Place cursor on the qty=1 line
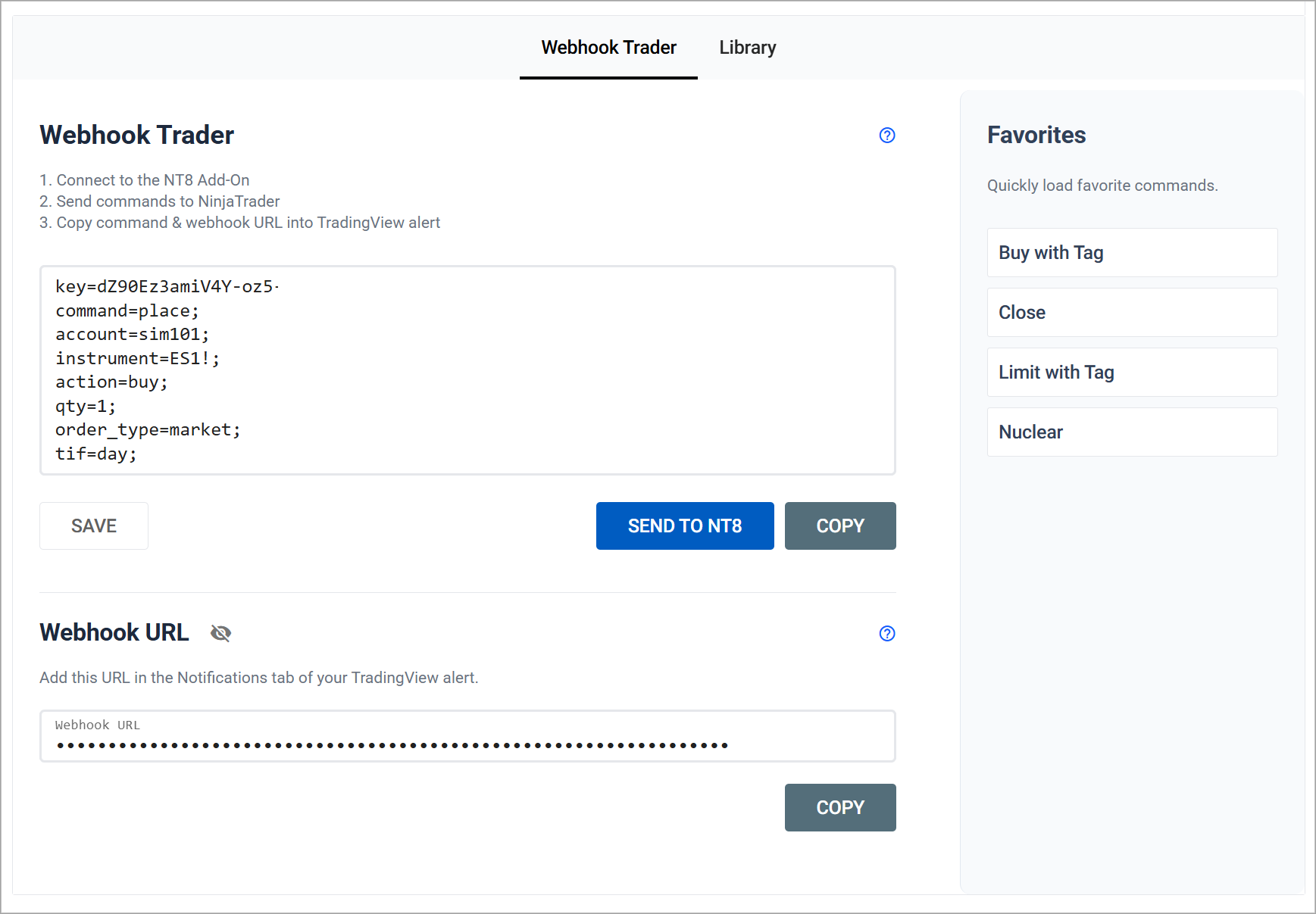1316x914 pixels. point(86,407)
